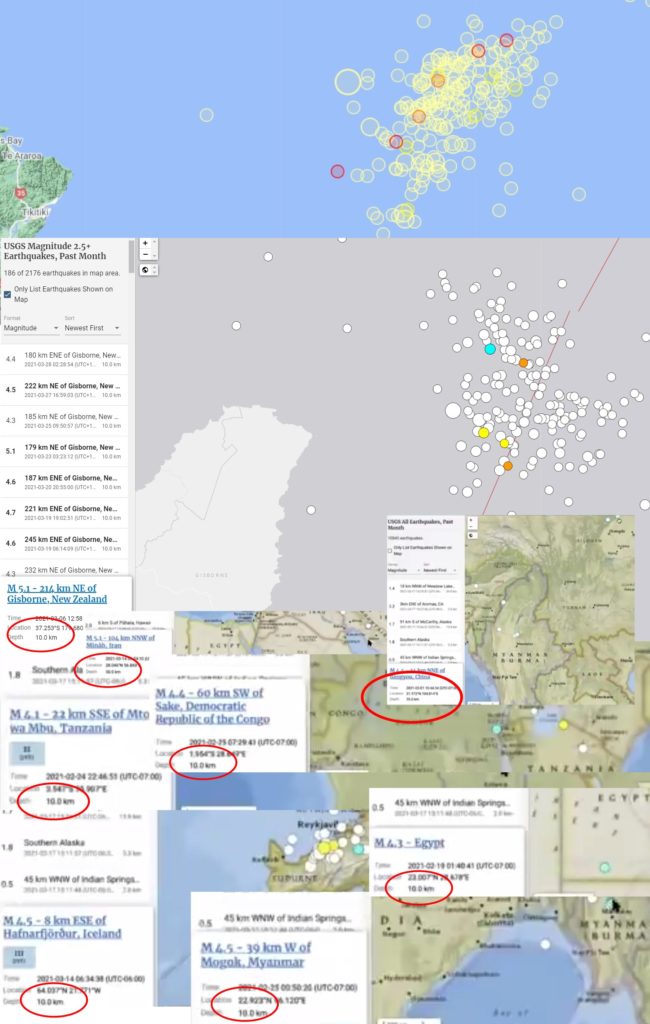This screenshot has width=650, height=1024.
Task: Open M 4.5 Hafnarfjörður, Iceland link
Action: (62, 927)
